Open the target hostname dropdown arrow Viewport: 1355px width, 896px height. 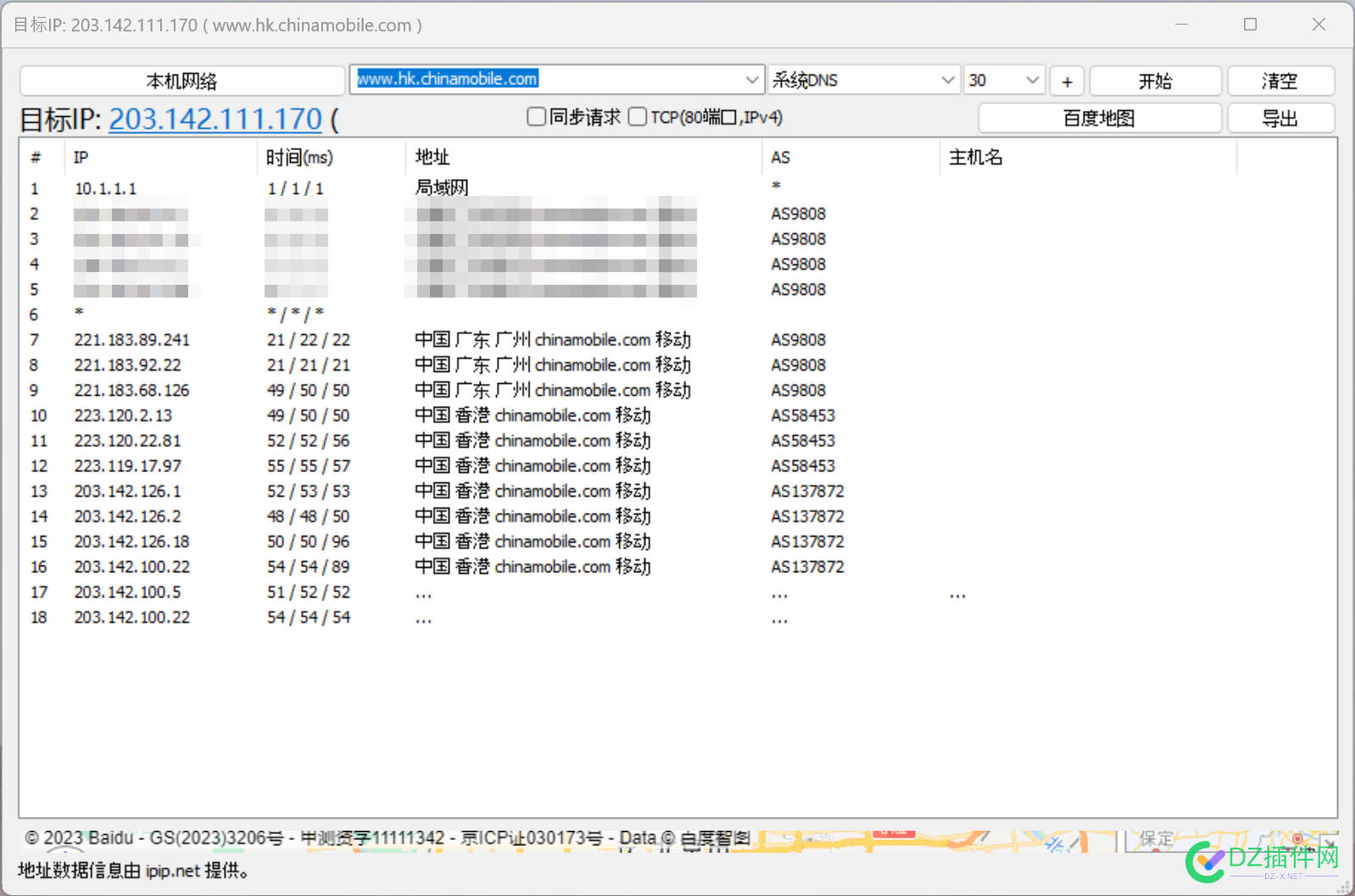coord(752,80)
